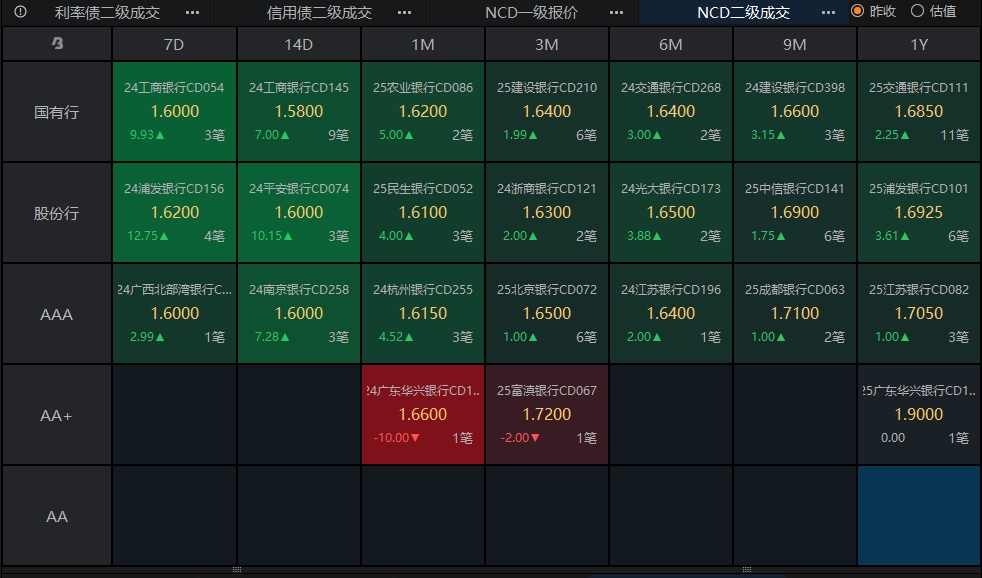Open the more menu beside 信用债二级成交
Image resolution: width=982 pixels, height=578 pixels.
click(x=405, y=13)
